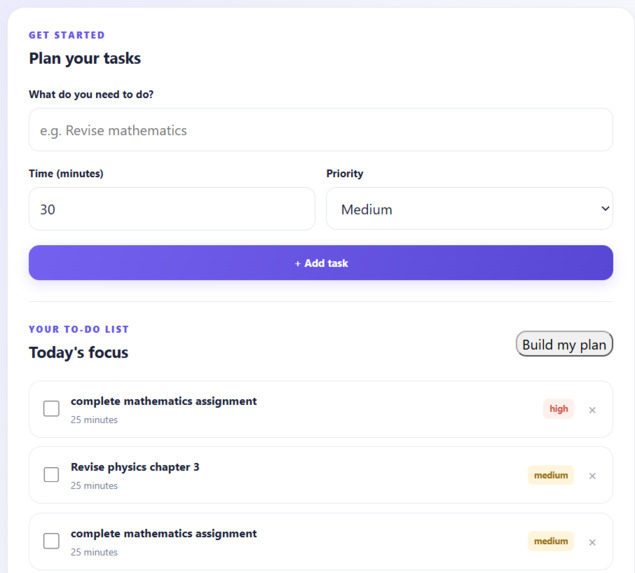Click the 25 minutes text under Revise physics
The width and height of the screenshot is (635, 573).
click(x=94, y=486)
